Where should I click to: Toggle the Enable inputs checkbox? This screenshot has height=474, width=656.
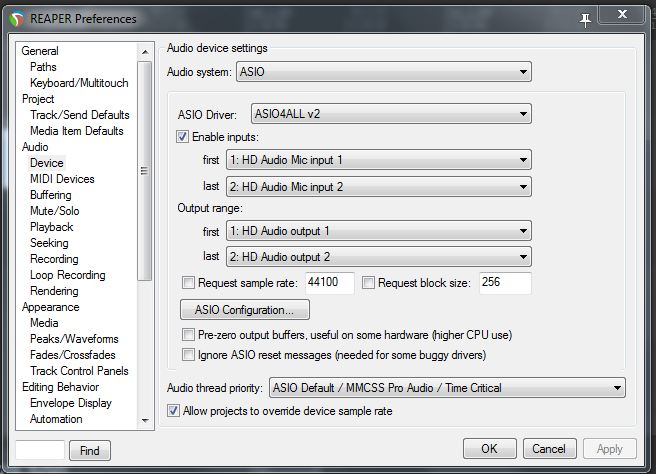pos(182,137)
